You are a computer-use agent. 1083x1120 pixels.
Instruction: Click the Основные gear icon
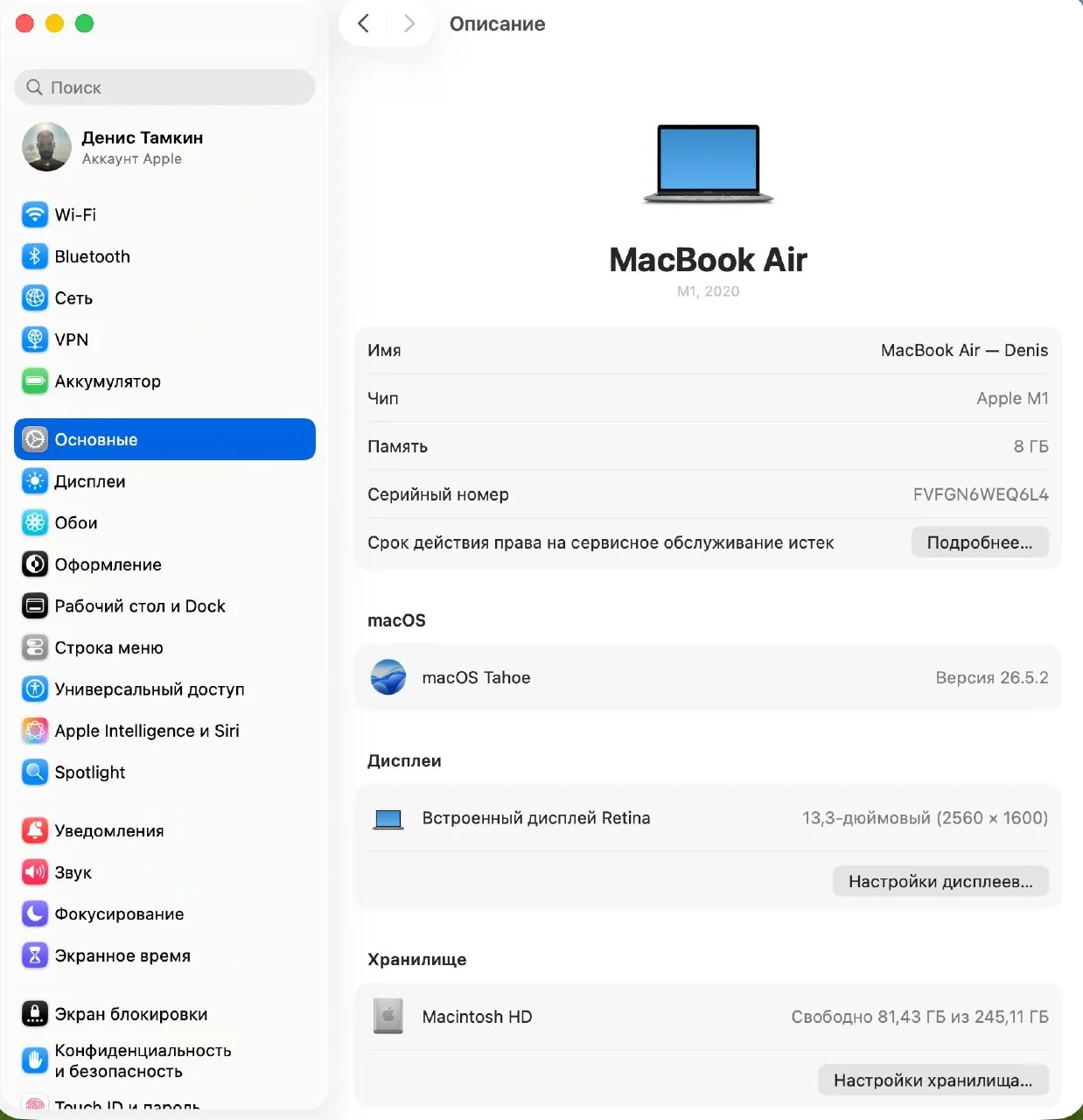pyautogui.click(x=35, y=439)
